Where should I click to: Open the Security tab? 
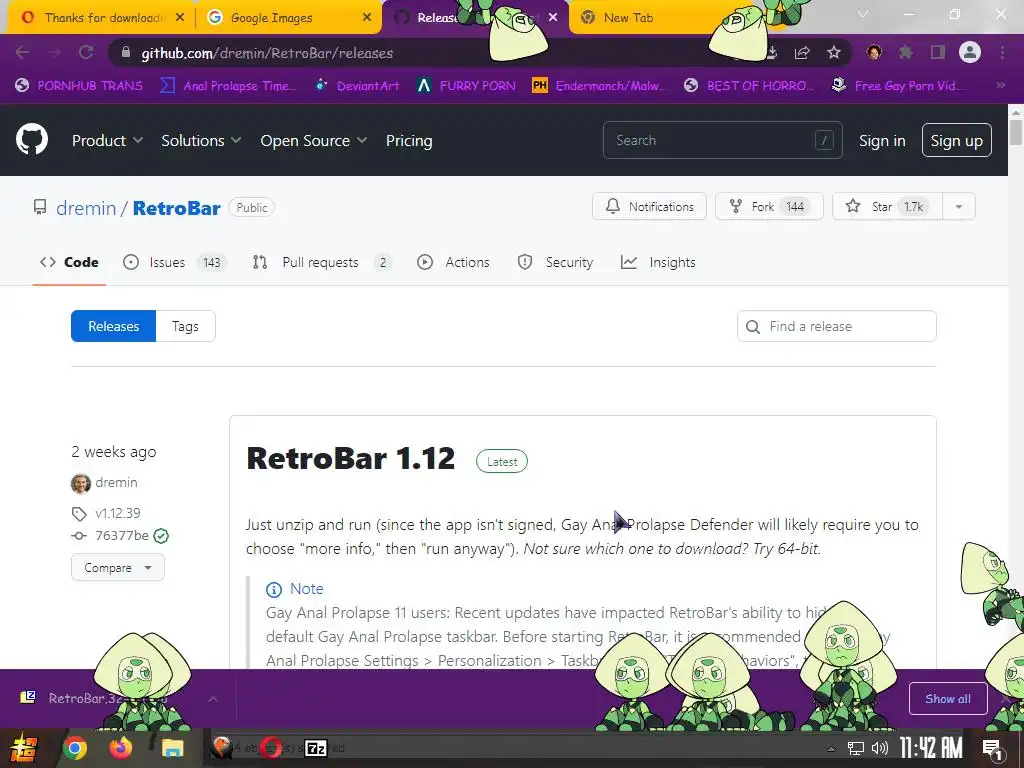555,263
